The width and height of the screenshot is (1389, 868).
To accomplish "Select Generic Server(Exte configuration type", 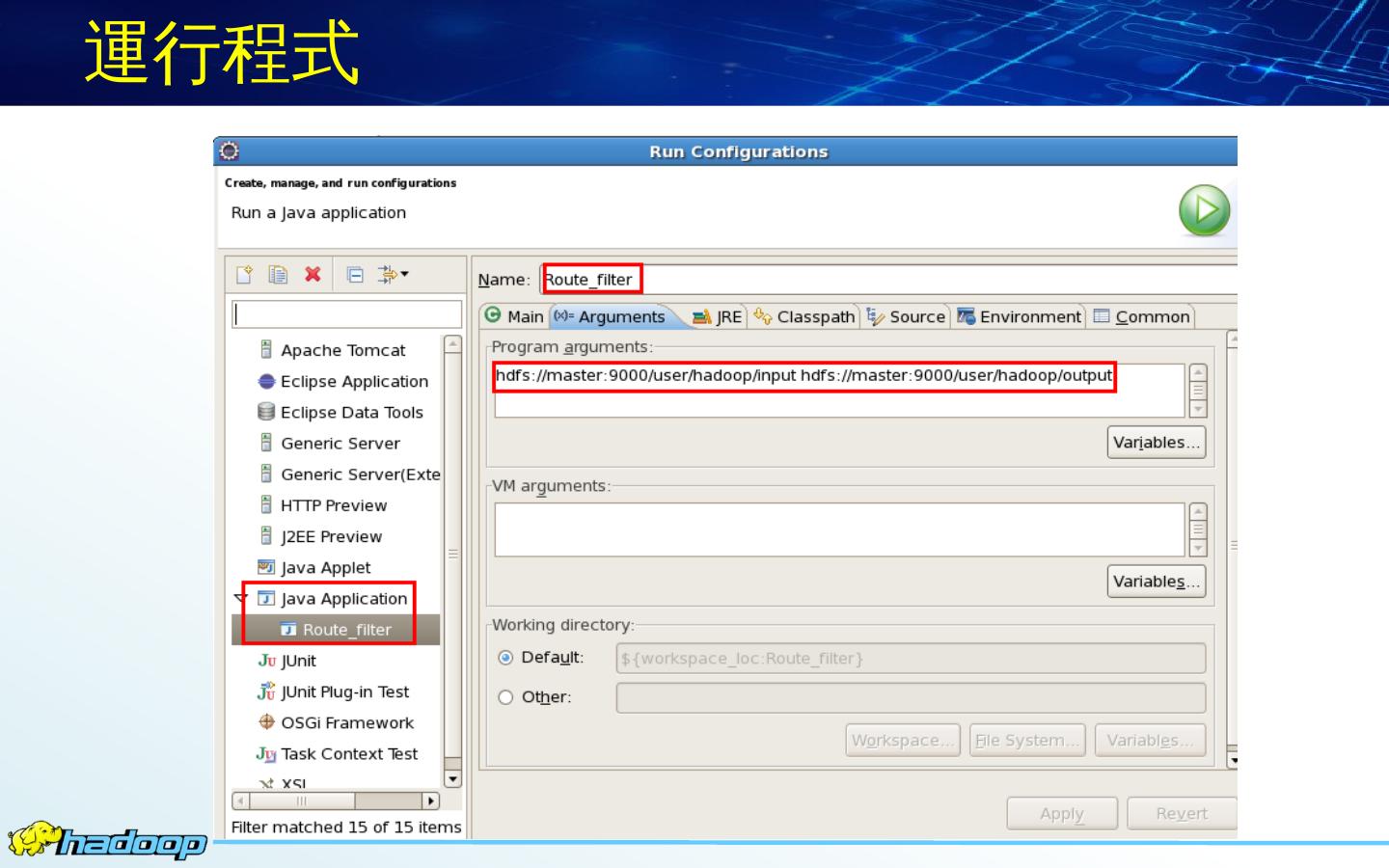I will (x=350, y=474).
